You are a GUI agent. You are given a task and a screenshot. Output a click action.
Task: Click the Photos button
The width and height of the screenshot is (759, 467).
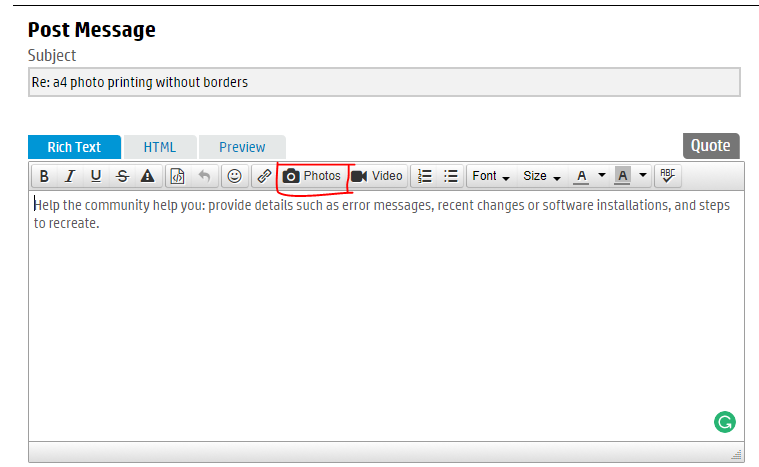coord(312,176)
